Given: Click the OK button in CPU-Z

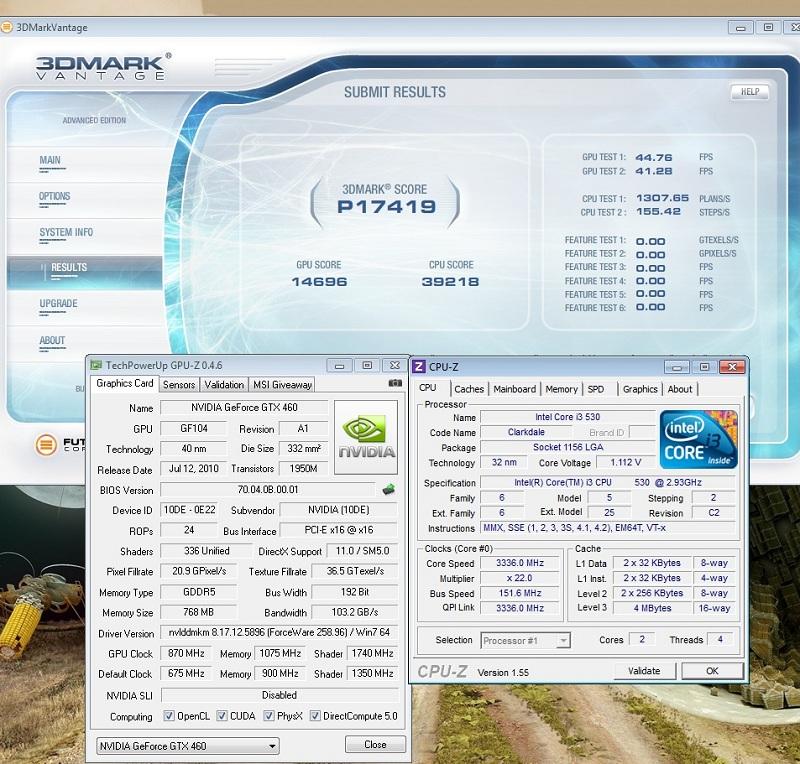Looking at the screenshot, I should [712, 671].
